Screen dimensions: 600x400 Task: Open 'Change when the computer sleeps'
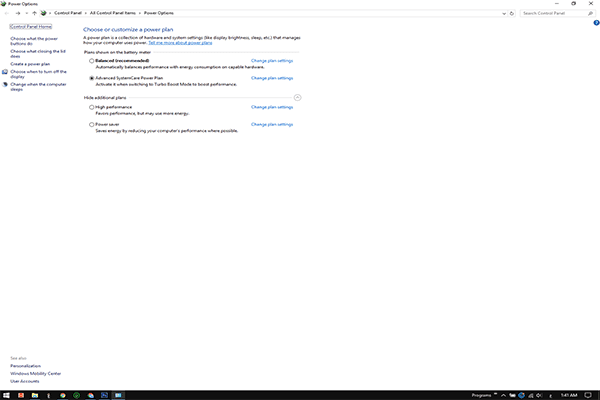(x=38, y=87)
